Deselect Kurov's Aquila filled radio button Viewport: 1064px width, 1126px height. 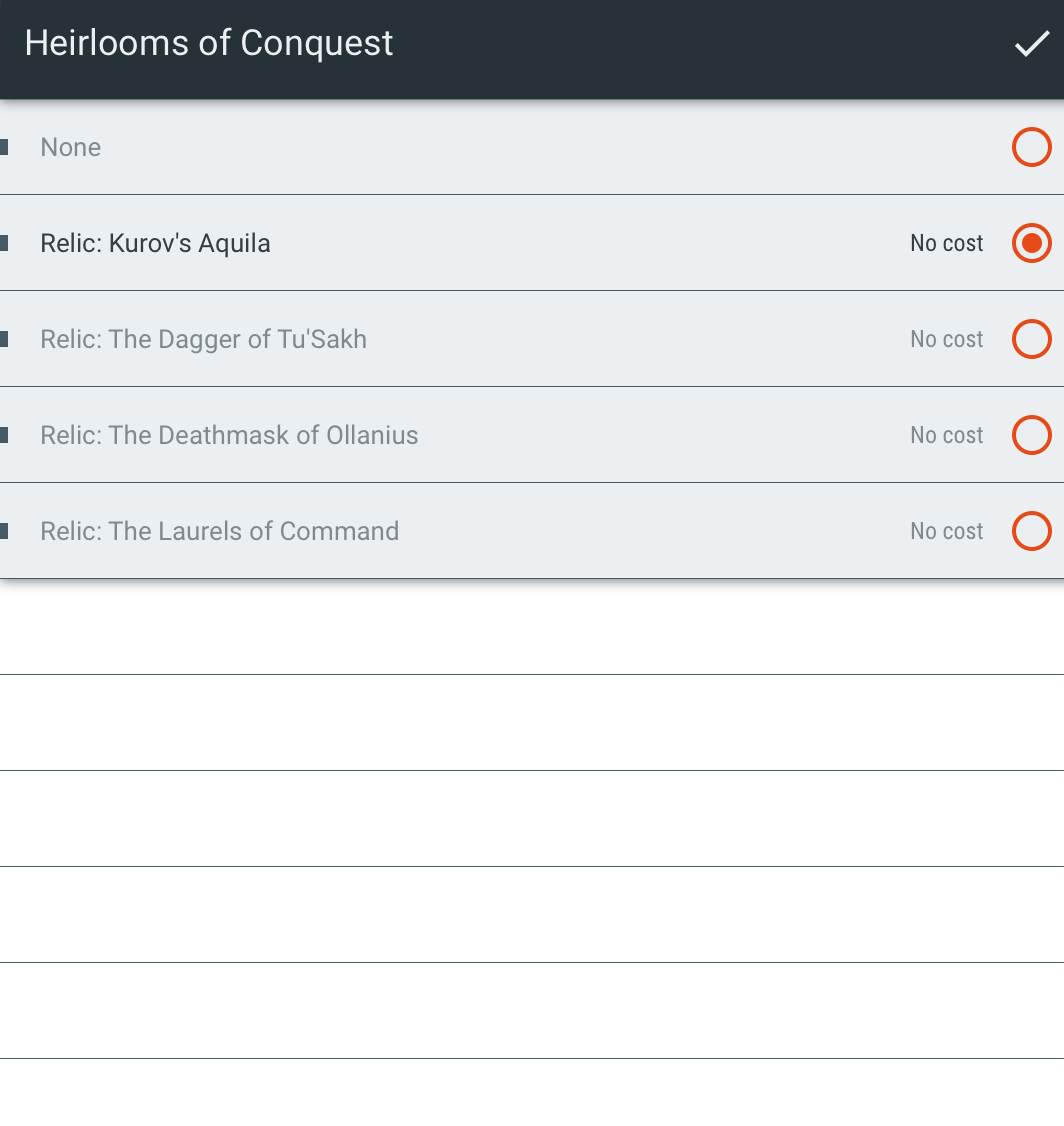tap(1032, 243)
